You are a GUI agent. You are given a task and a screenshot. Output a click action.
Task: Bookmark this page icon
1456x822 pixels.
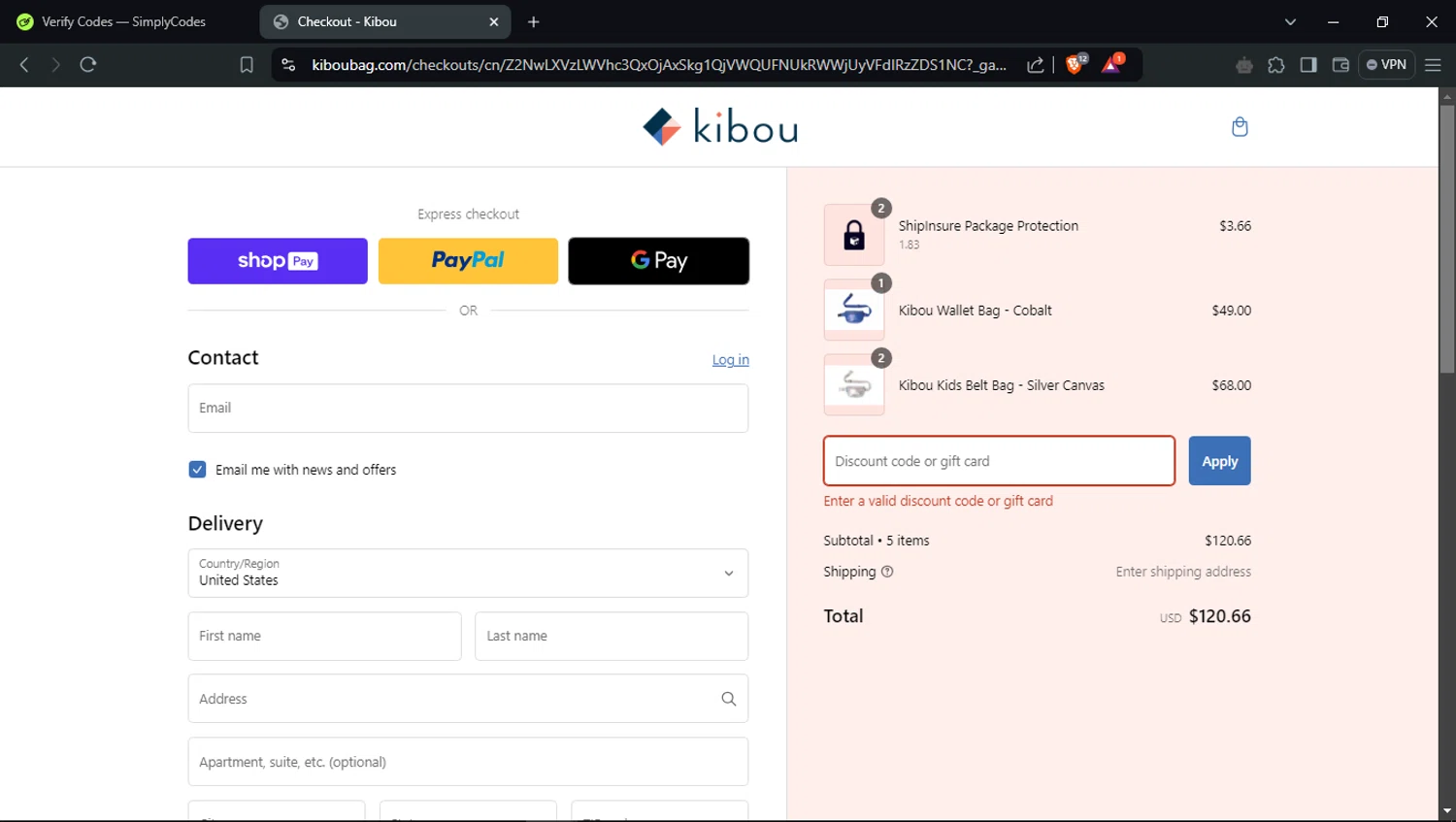[x=247, y=65]
